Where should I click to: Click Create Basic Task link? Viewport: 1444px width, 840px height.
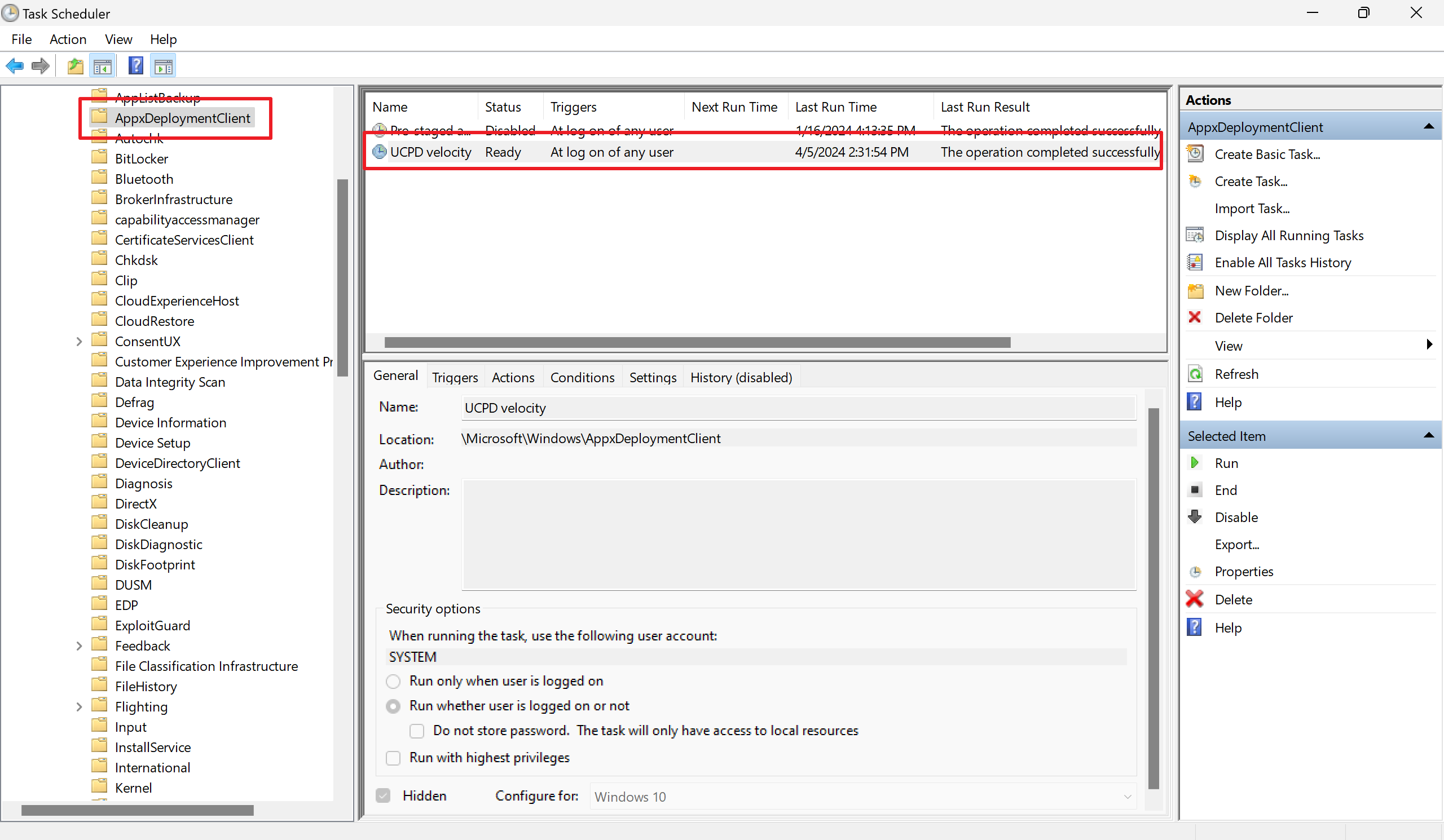(x=1267, y=154)
